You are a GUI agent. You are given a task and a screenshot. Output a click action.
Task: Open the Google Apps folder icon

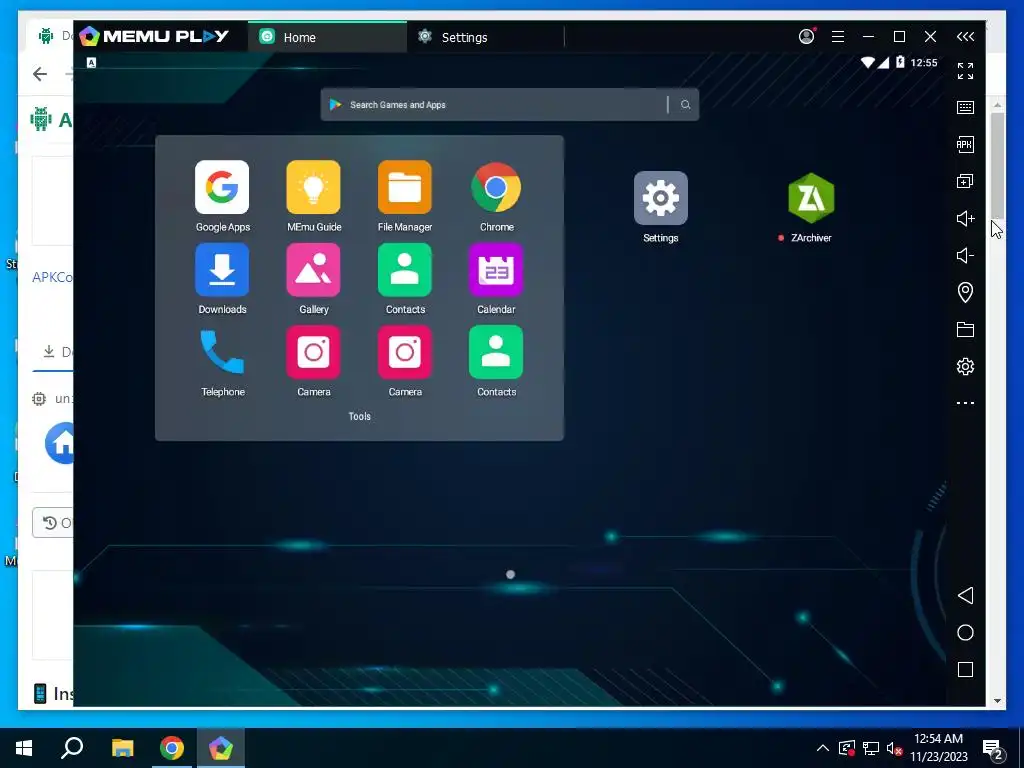[x=222, y=187]
